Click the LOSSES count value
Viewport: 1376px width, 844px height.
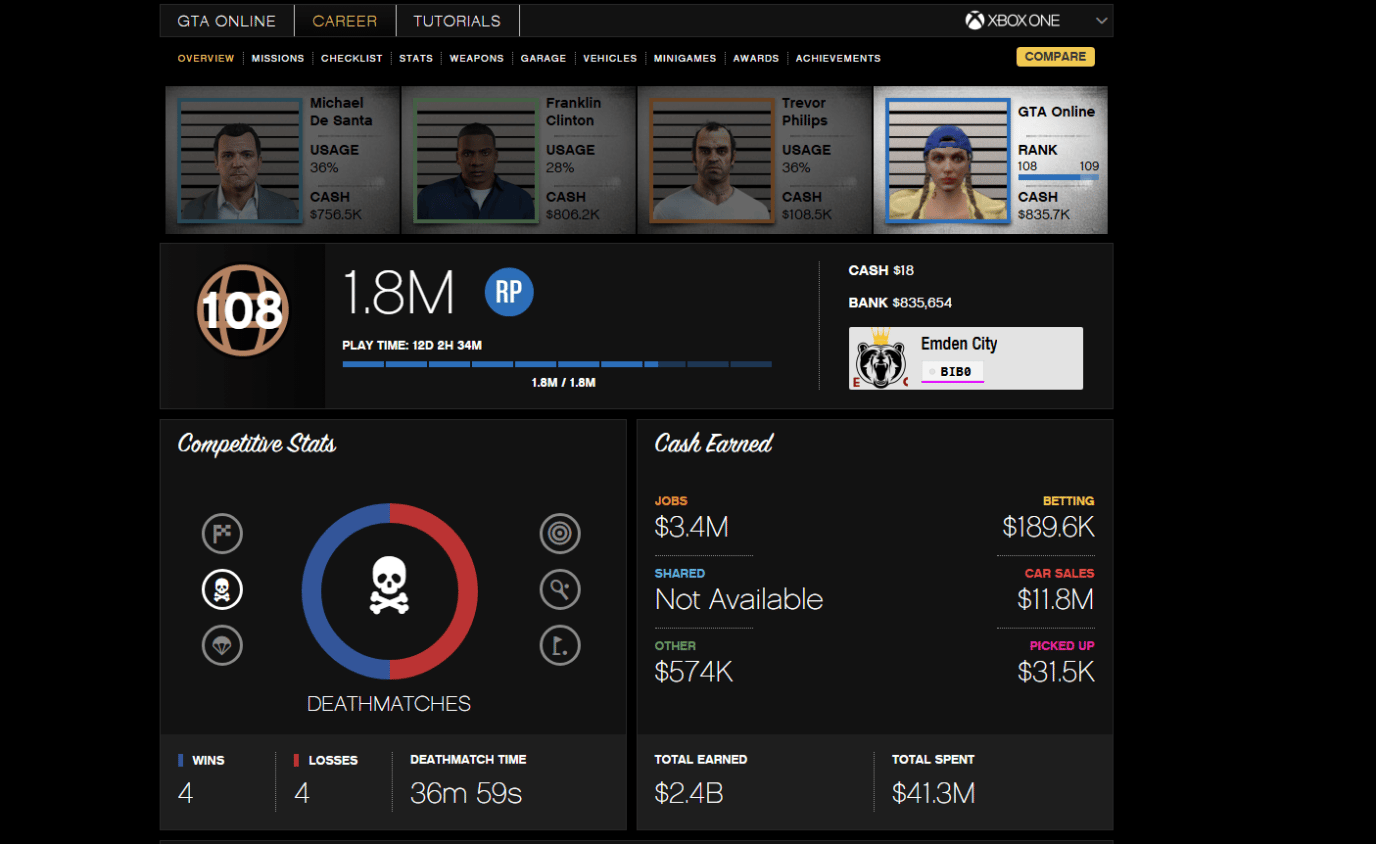pos(302,794)
